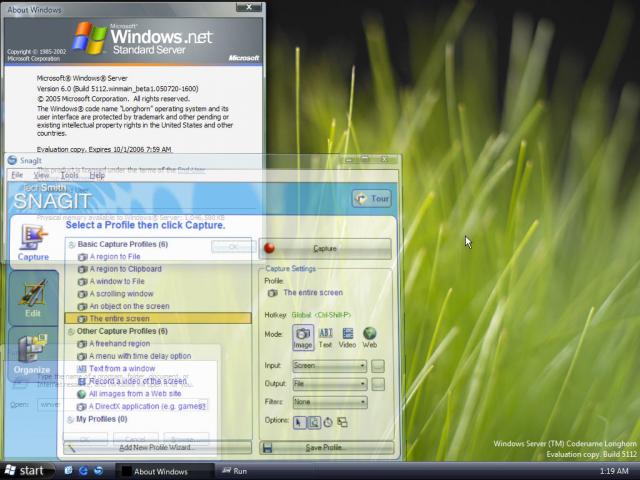Click the Internet Explorer quick launch icon
This screenshot has width=640, height=480.
[x=84, y=471]
